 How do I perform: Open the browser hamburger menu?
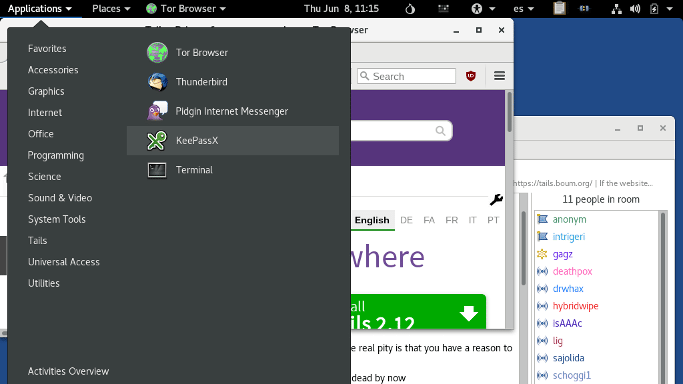coord(499,76)
